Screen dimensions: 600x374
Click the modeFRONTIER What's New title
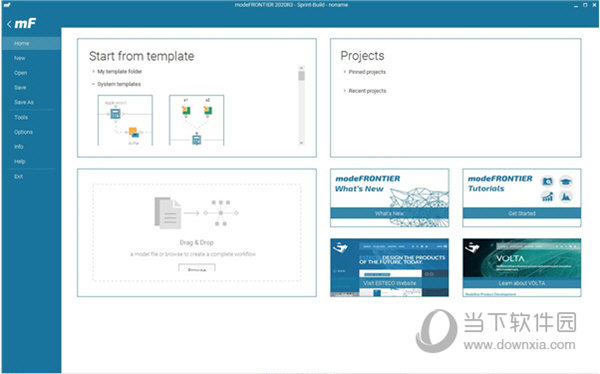pyautogui.click(x=367, y=183)
